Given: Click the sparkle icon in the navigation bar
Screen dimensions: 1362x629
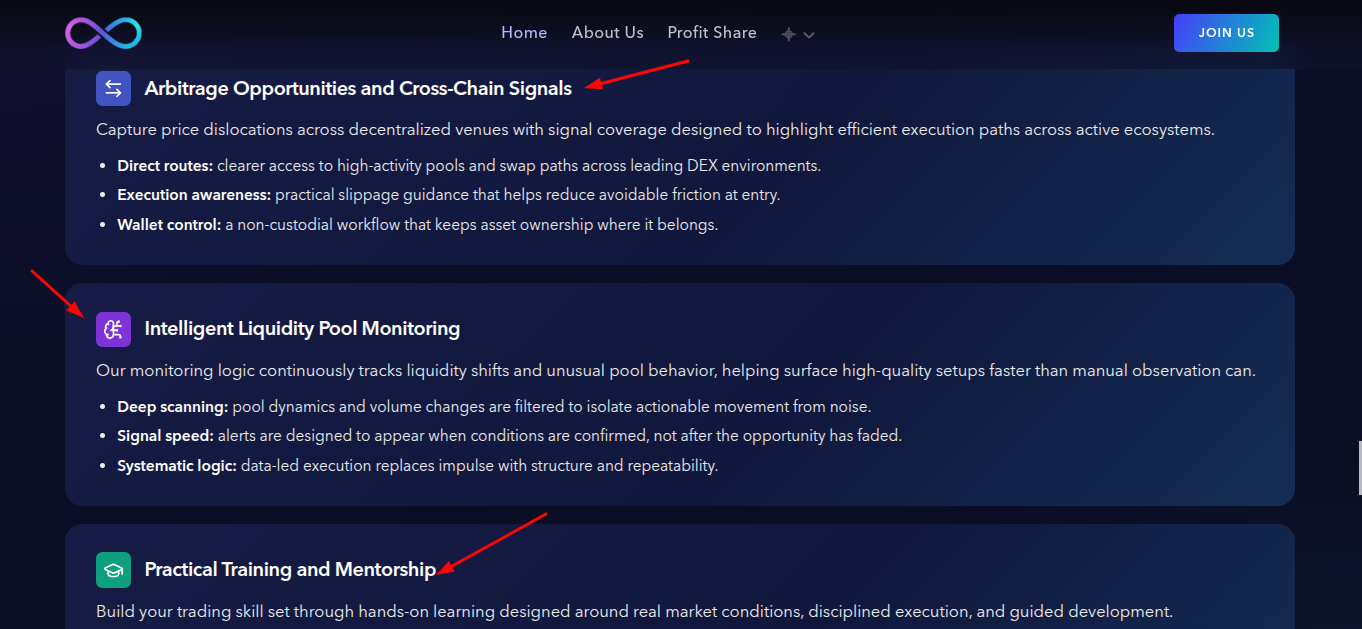Looking at the screenshot, I should 788,34.
